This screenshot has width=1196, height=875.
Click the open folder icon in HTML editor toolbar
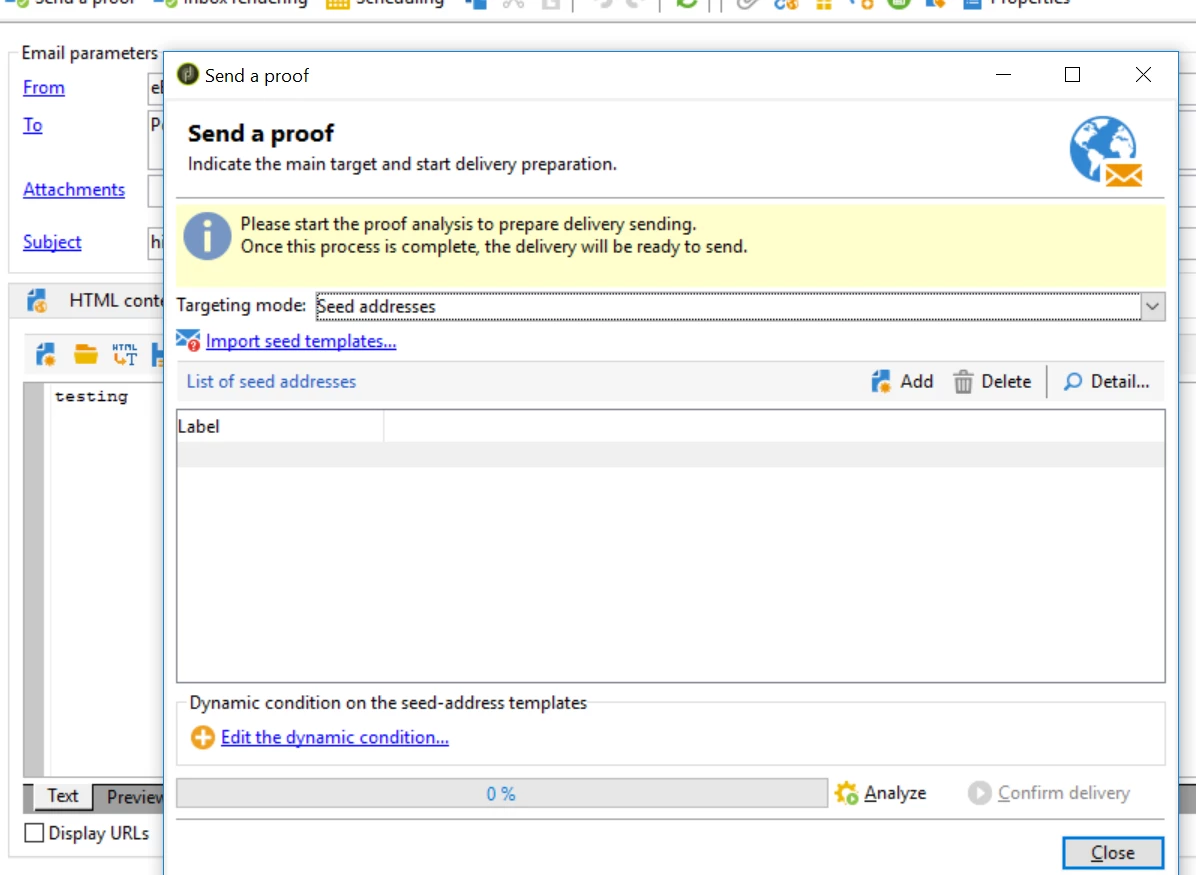pos(85,354)
